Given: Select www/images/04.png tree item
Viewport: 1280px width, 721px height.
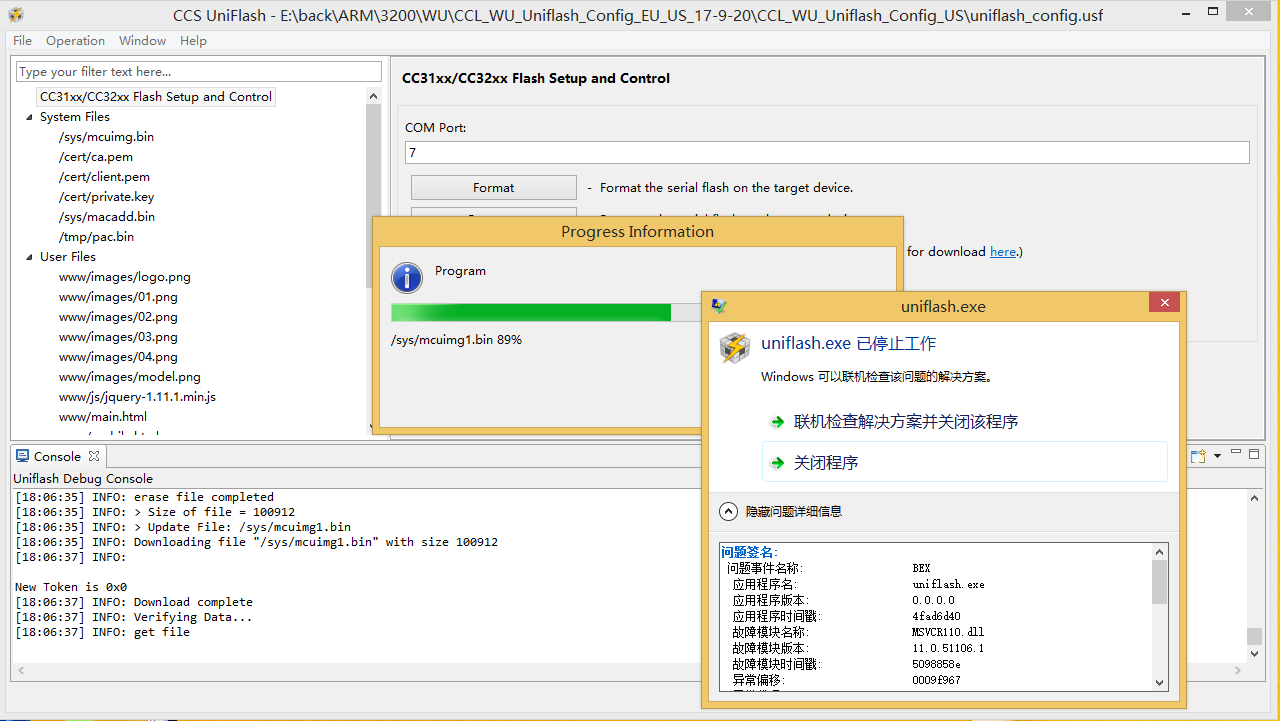Looking at the screenshot, I should point(118,357).
